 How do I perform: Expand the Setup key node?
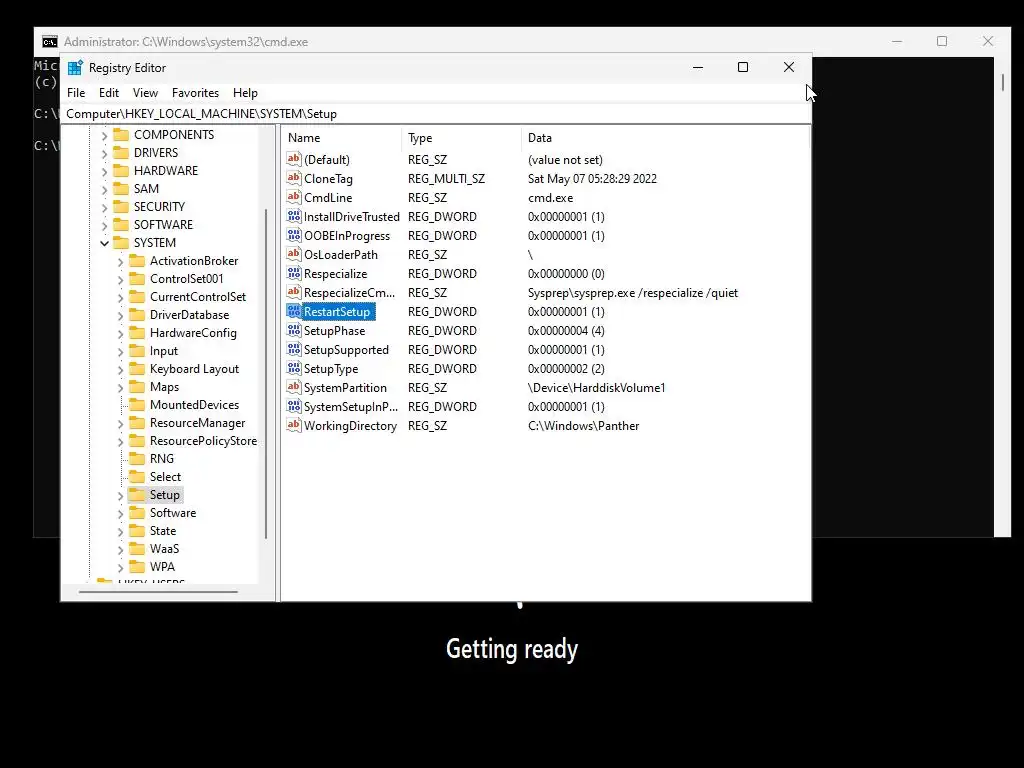(x=120, y=496)
